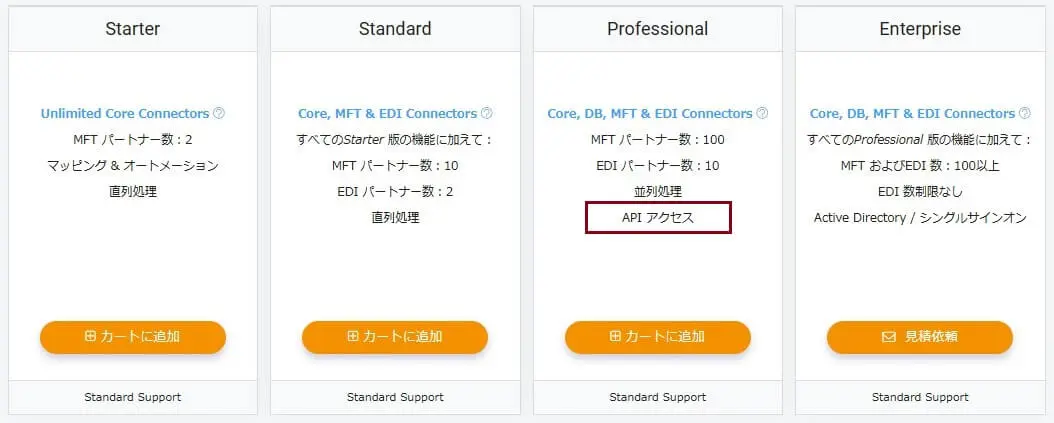This screenshot has width=1054, height=423.
Task: Add the Starter plan to cart
Action: 133,337
